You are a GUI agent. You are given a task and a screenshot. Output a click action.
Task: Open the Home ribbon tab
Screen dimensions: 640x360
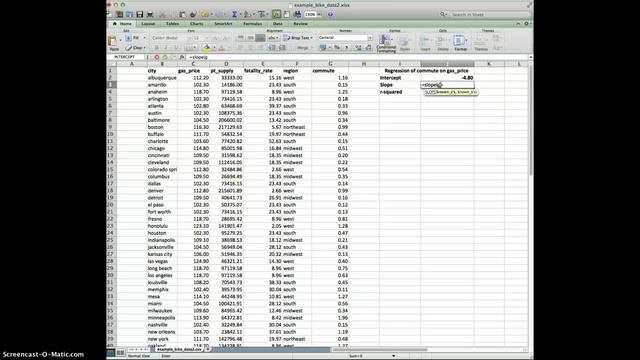tap(122, 24)
